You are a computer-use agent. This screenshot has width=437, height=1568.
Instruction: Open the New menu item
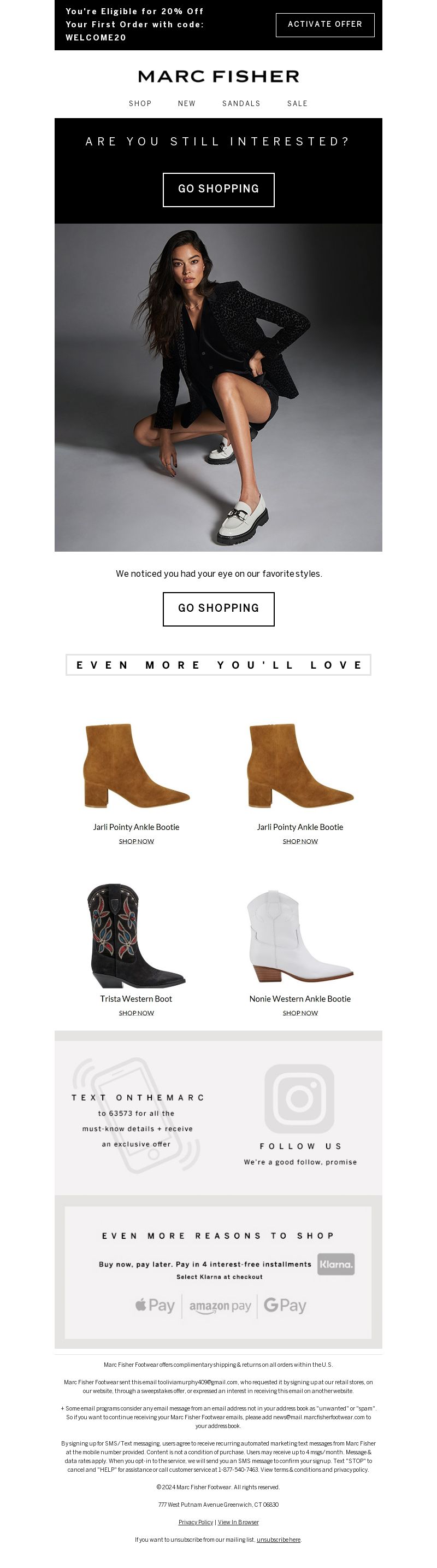pyautogui.click(x=187, y=103)
